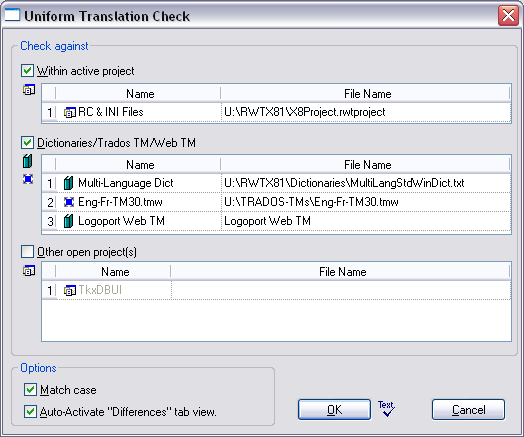Viewport: 524px width, 437px height.
Task: Confirm with the OK button
Action: (x=335, y=410)
